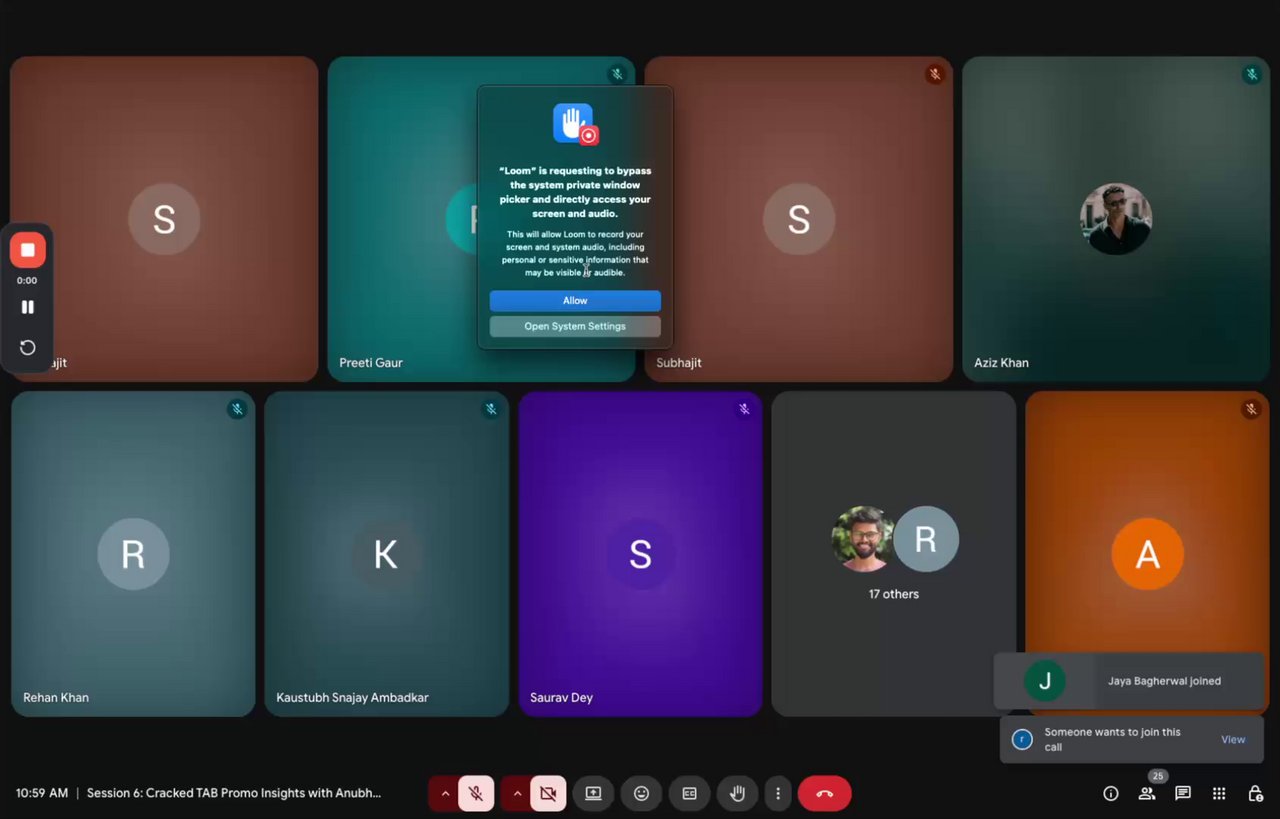
Task: Click the S avatar on Saurav Dey's tile
Action: [x=640, y=553]
